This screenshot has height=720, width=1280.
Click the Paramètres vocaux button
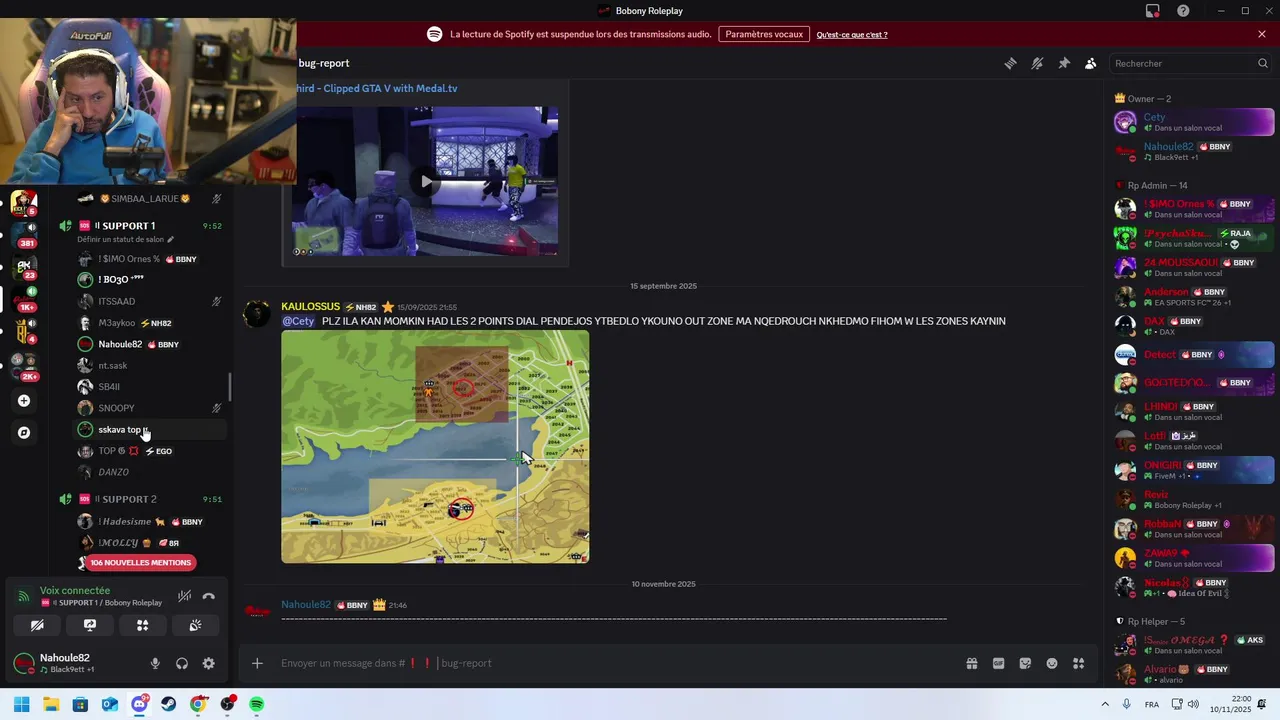764,34
